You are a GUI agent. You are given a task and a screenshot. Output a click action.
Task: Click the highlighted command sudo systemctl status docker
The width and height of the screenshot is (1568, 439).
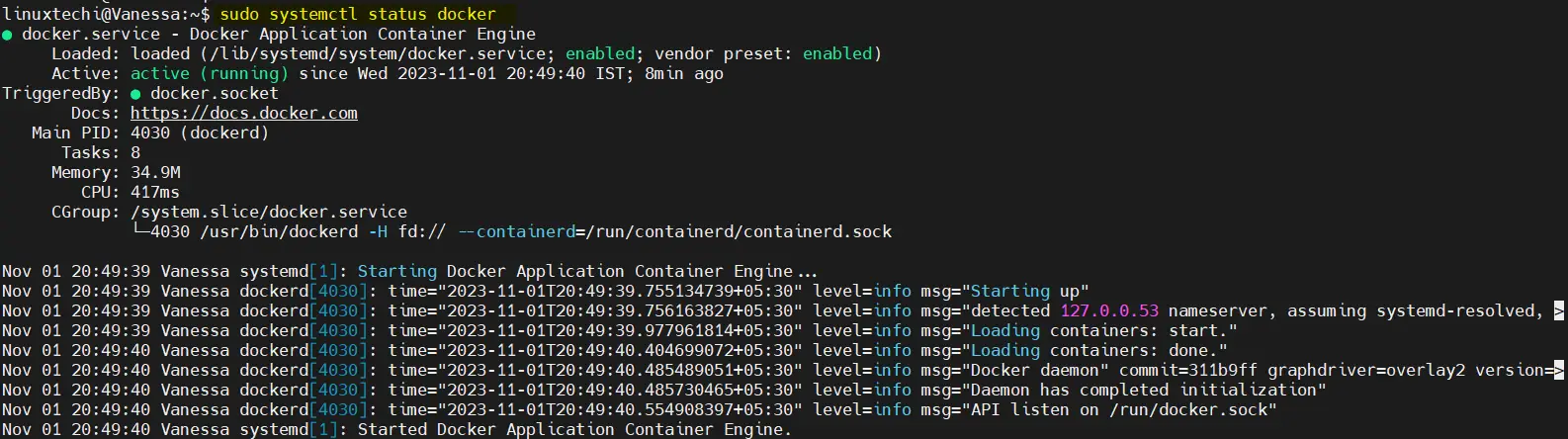[358, 14]
